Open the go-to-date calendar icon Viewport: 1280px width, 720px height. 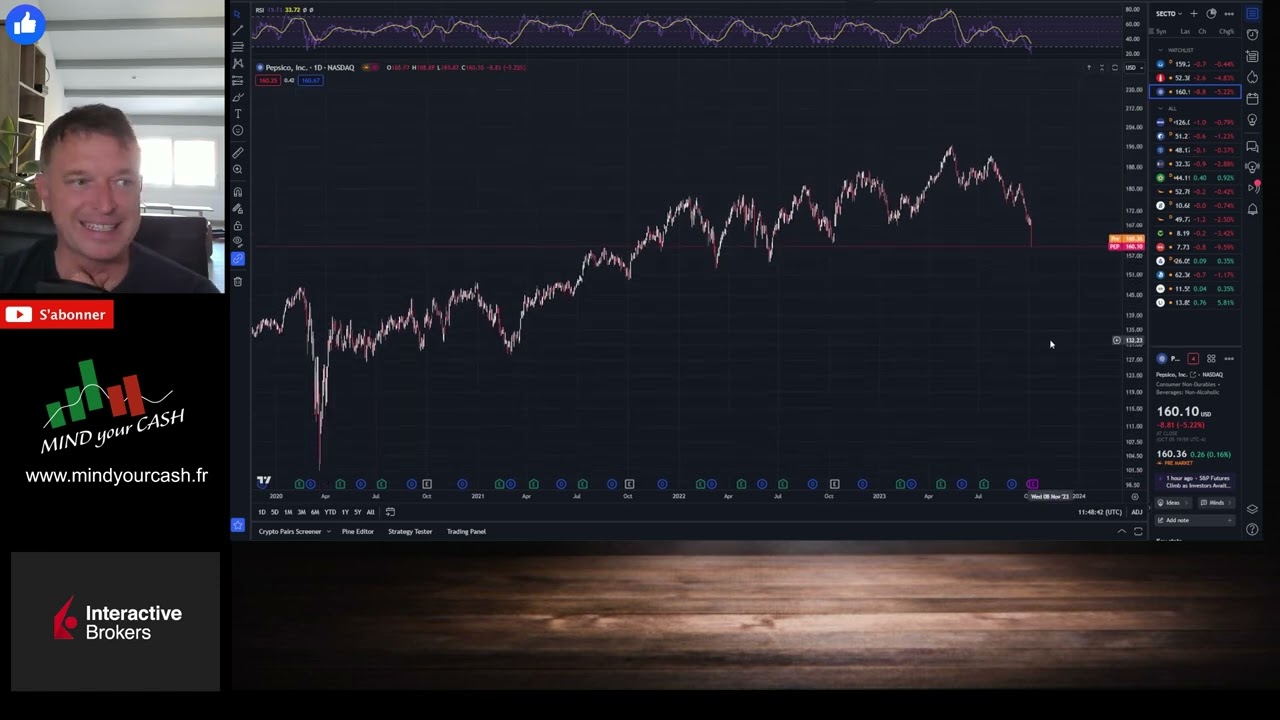click(x=390, y=512)
